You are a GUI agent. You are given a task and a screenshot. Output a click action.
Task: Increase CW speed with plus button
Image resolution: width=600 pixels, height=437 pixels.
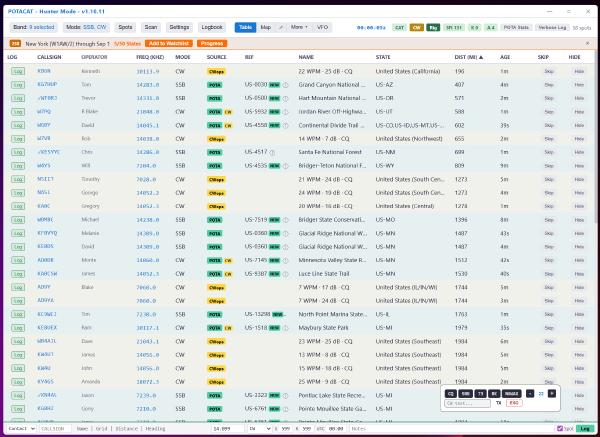pyautogui.click(x=552, y=393)
